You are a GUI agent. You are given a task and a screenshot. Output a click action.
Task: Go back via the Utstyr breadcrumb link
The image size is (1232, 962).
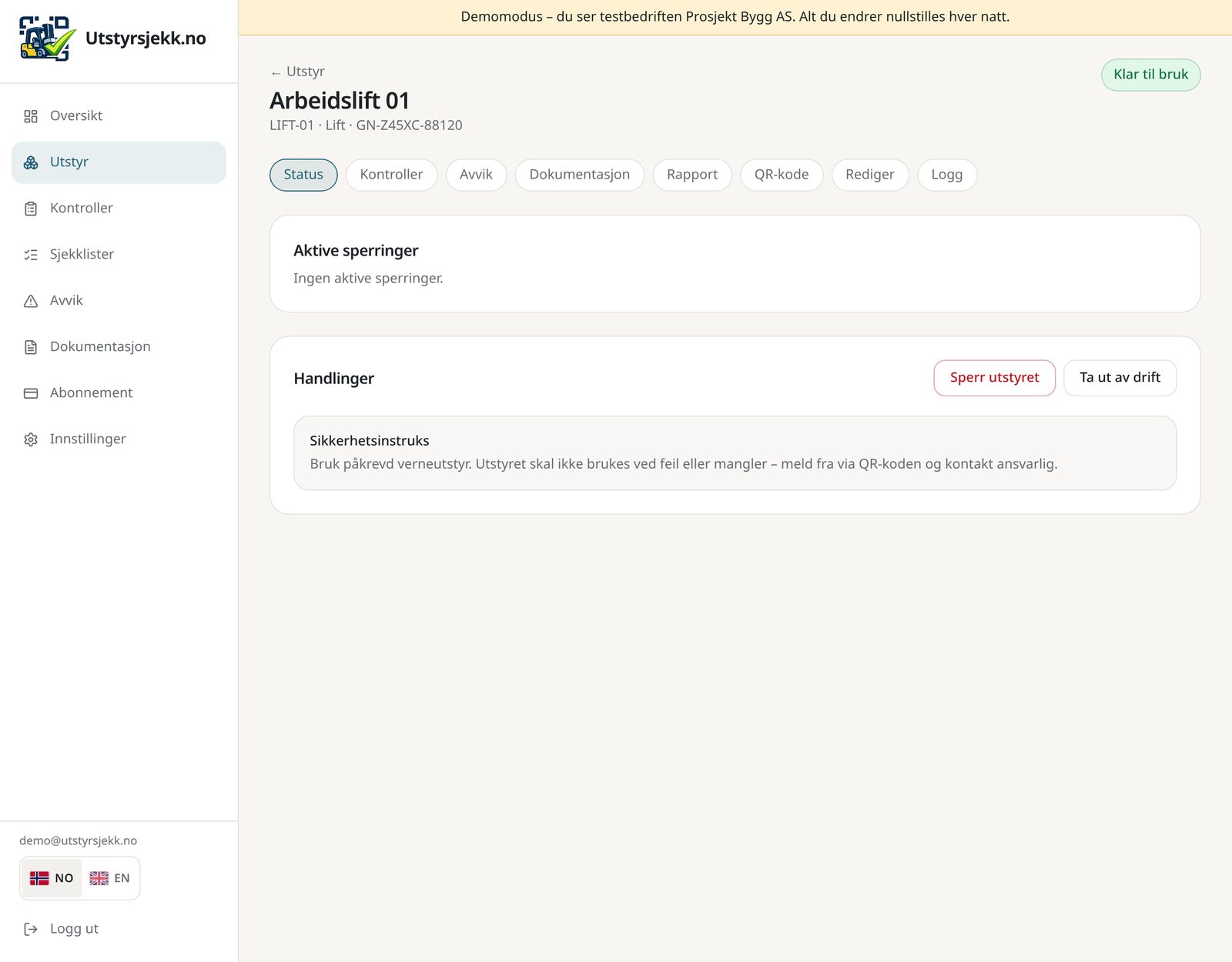297,72
